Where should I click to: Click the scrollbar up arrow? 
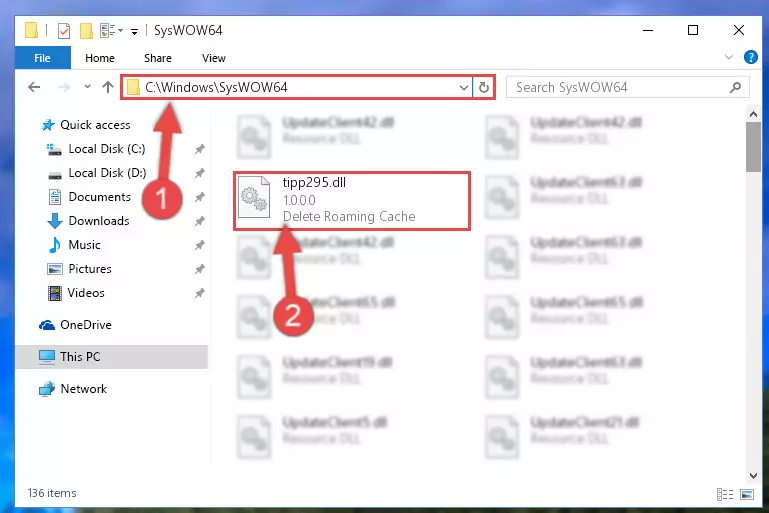753,114
